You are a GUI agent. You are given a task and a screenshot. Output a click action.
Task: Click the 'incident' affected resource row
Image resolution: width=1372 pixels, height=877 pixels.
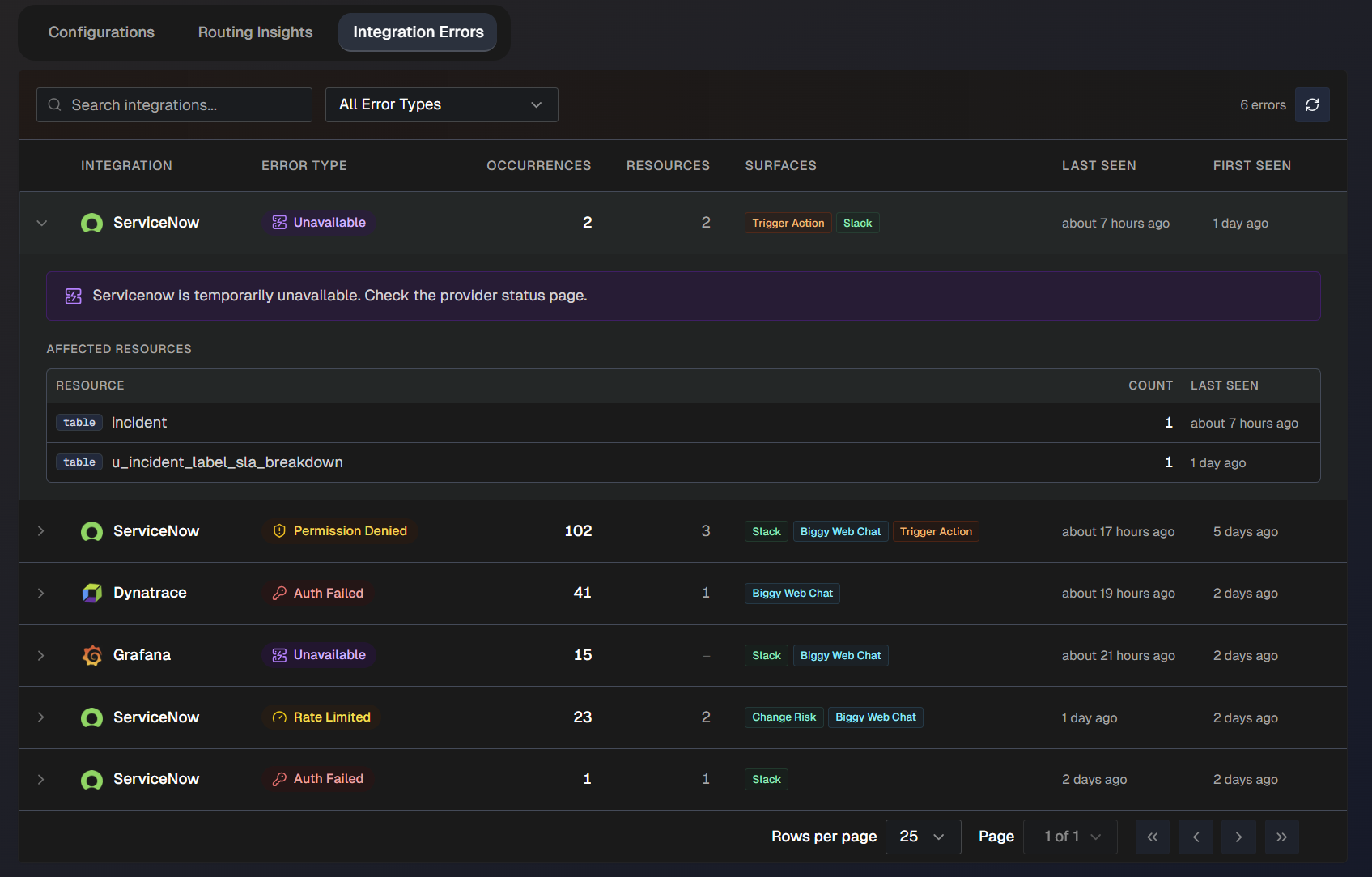tap(683, 423)
